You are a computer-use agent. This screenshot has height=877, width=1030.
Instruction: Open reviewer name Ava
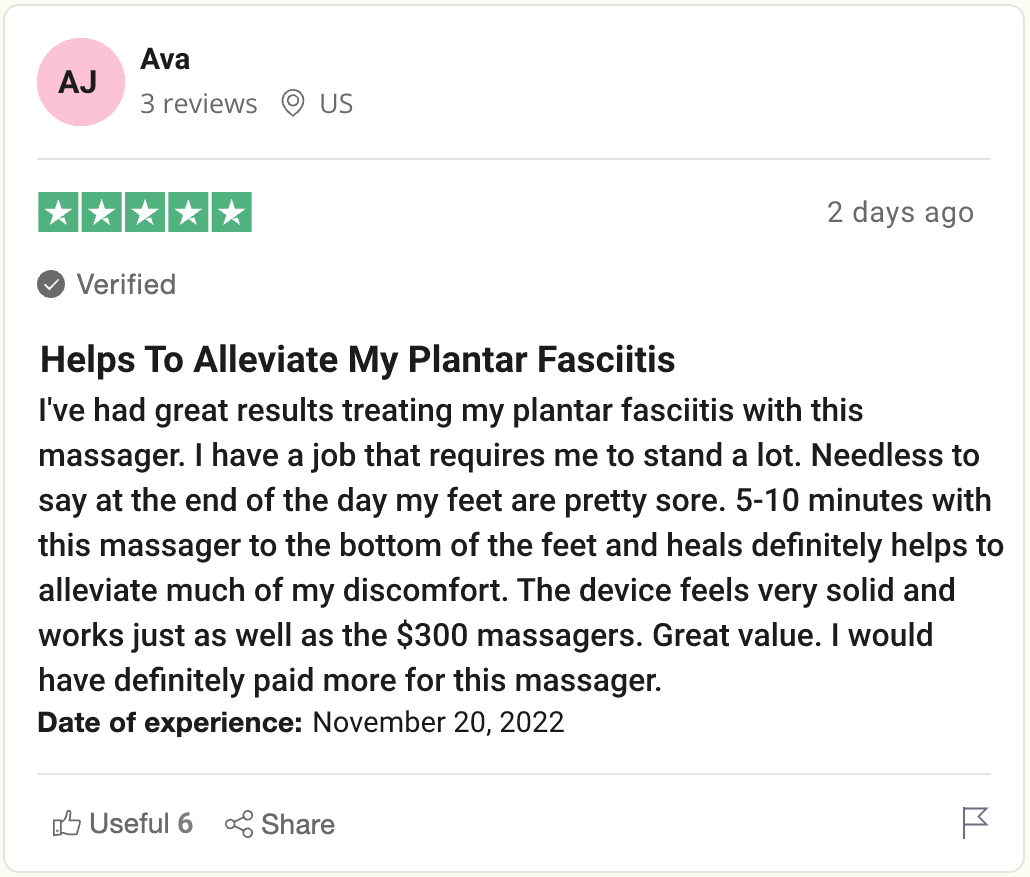165,59
